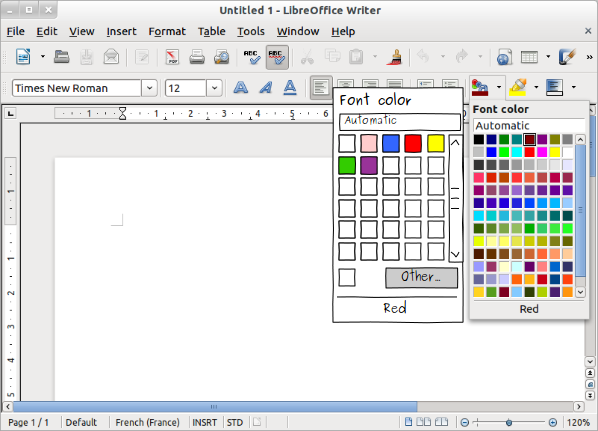Pick the green swatch in sketched mockup palette
Viewport: 598px width, 431px height.
pos(347,165)
